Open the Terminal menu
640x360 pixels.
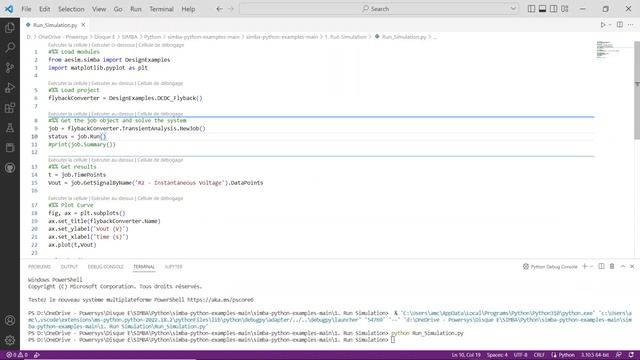[x=161, y=9]
